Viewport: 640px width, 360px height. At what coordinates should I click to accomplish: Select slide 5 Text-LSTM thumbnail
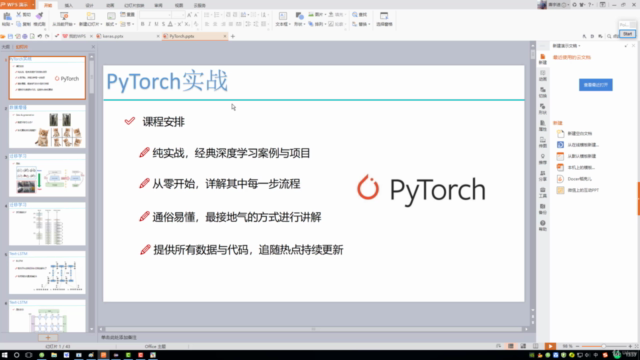click(47, 272)
